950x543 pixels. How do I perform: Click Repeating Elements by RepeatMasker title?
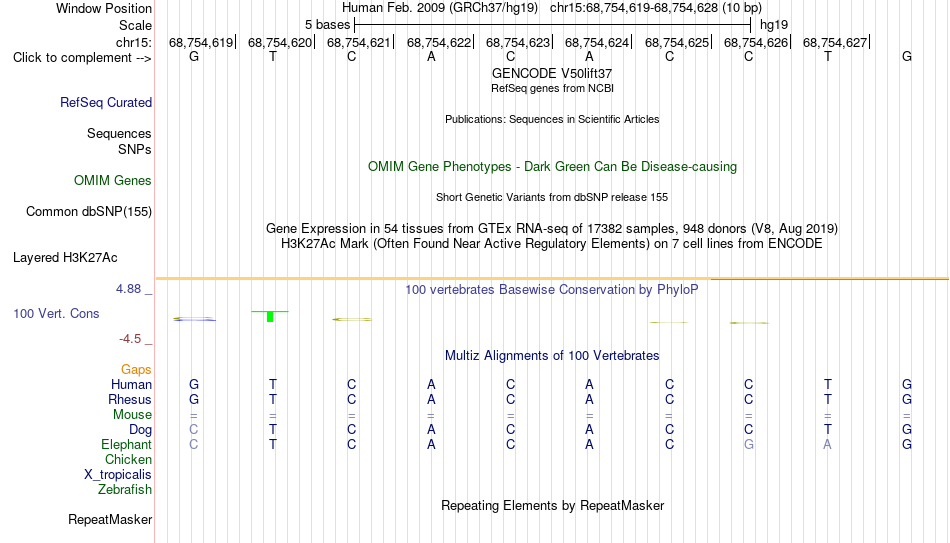552,505
